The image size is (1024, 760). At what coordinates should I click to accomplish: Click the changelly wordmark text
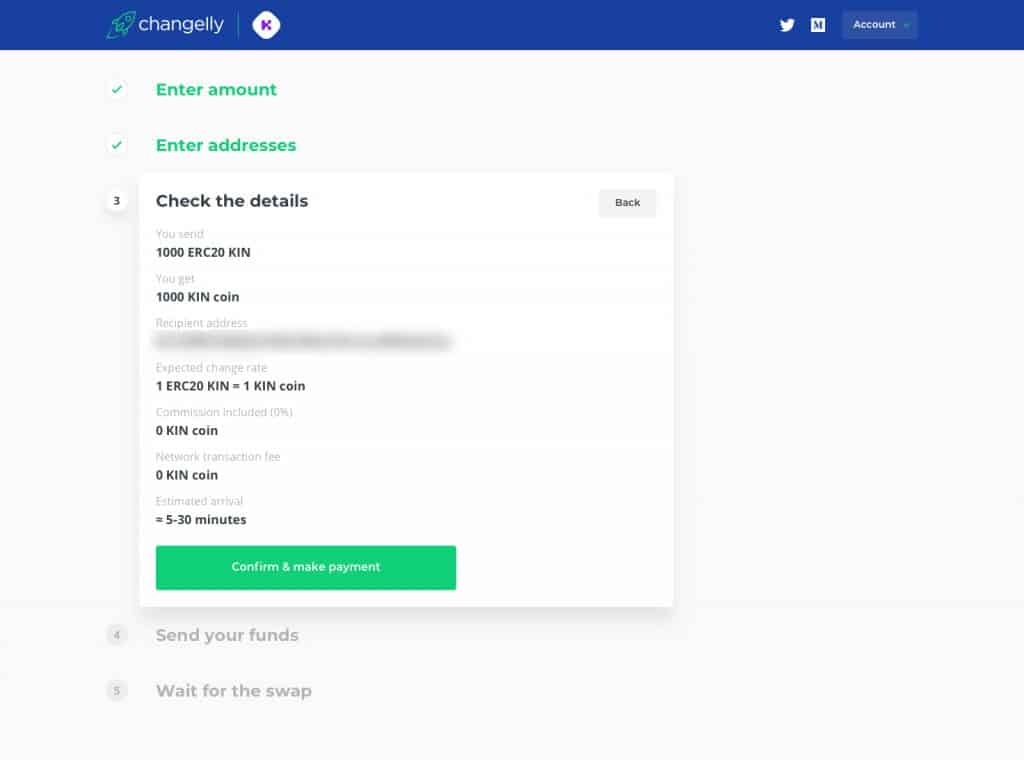tap(181, 24)
